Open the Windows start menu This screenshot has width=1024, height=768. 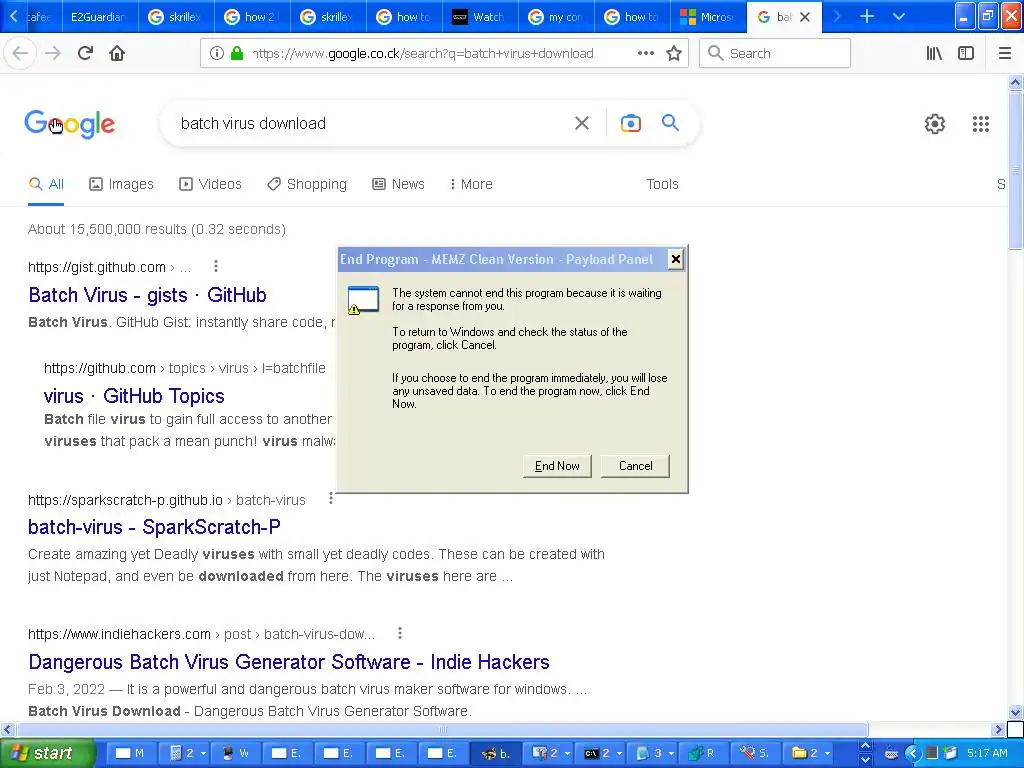click(47, 754)
